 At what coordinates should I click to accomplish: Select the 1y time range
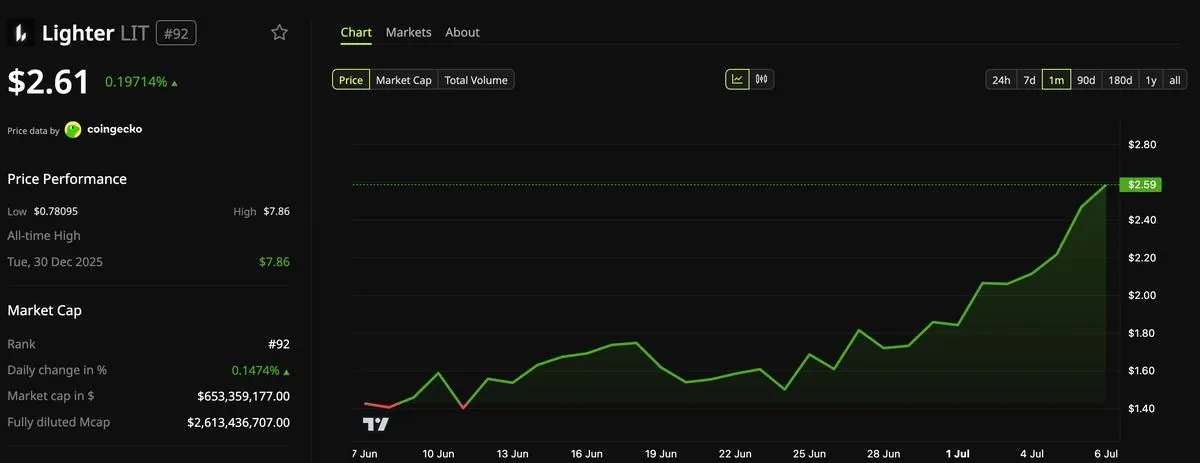[x=1151, y=80]
